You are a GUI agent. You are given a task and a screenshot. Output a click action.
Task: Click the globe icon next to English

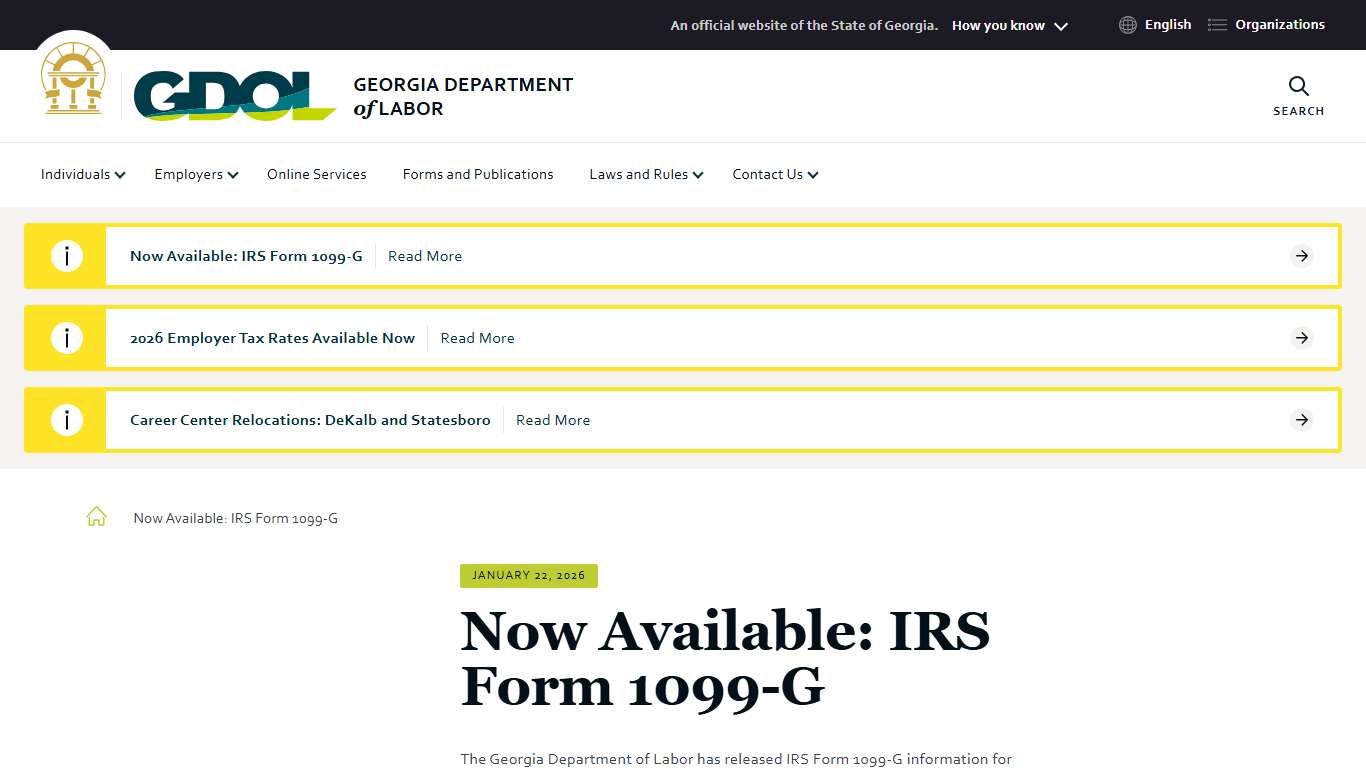coord(1127,24)
